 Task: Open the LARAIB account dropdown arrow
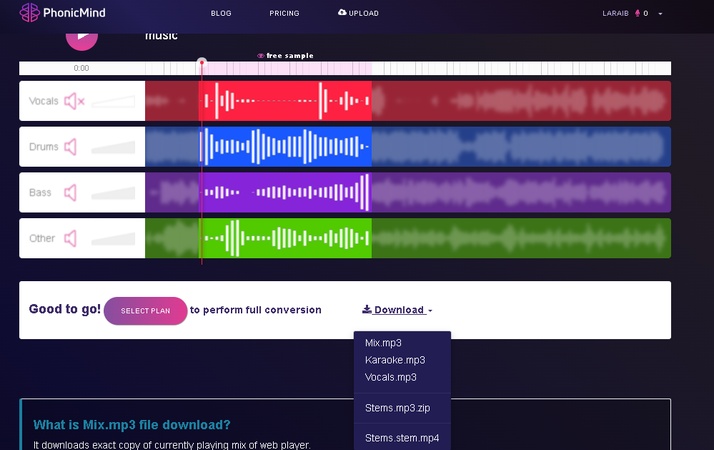point(660,14)
